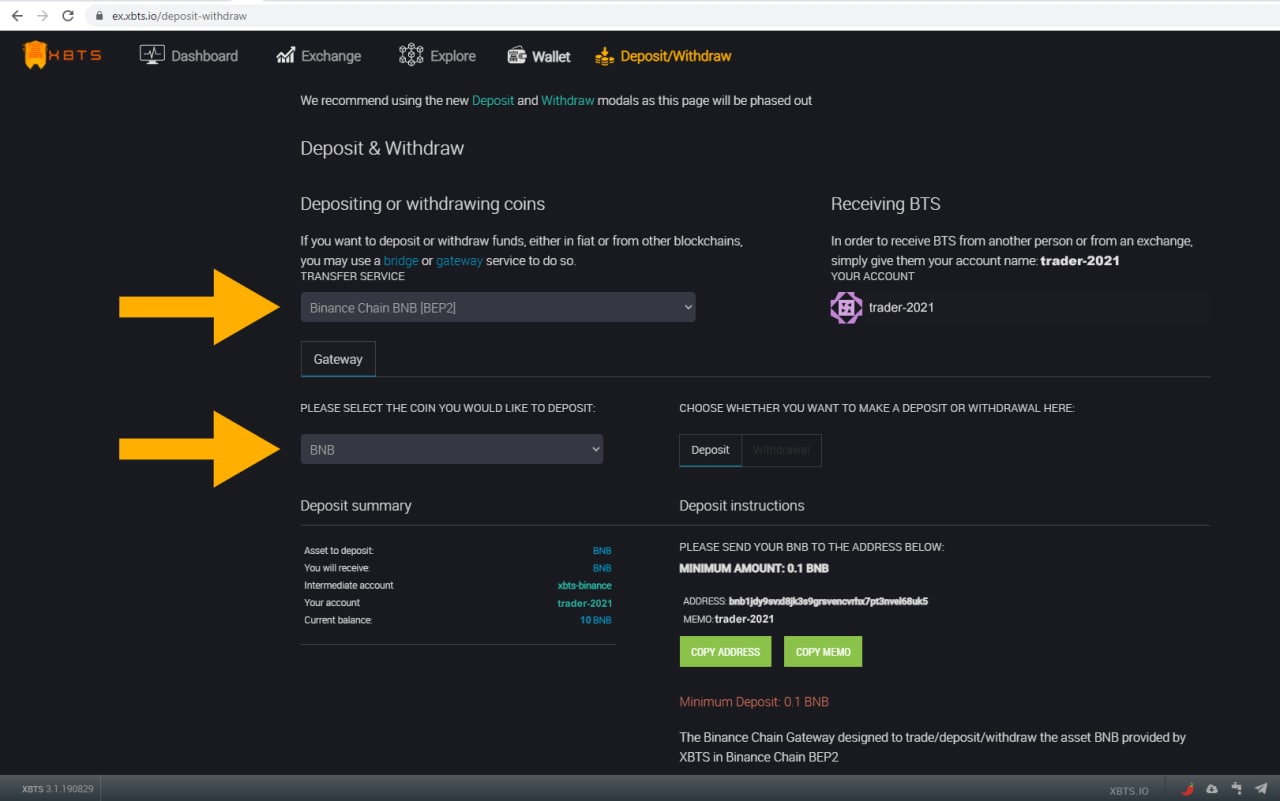This screenshot has height=801, width=1280.
Task: Select the Gateway tab
Action: click(x=338, y=359)
